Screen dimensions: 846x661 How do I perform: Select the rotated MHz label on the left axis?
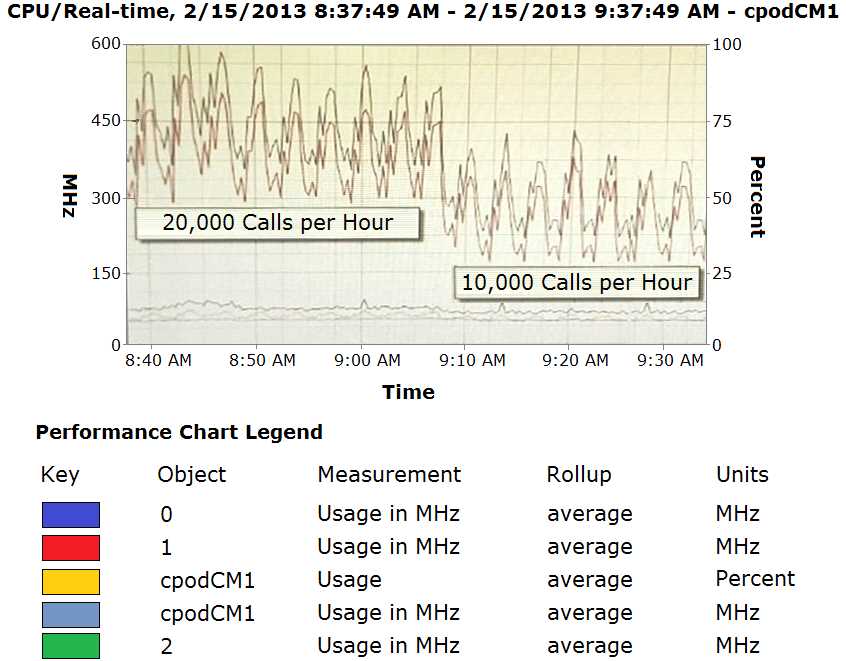click(x=71, y=194)
